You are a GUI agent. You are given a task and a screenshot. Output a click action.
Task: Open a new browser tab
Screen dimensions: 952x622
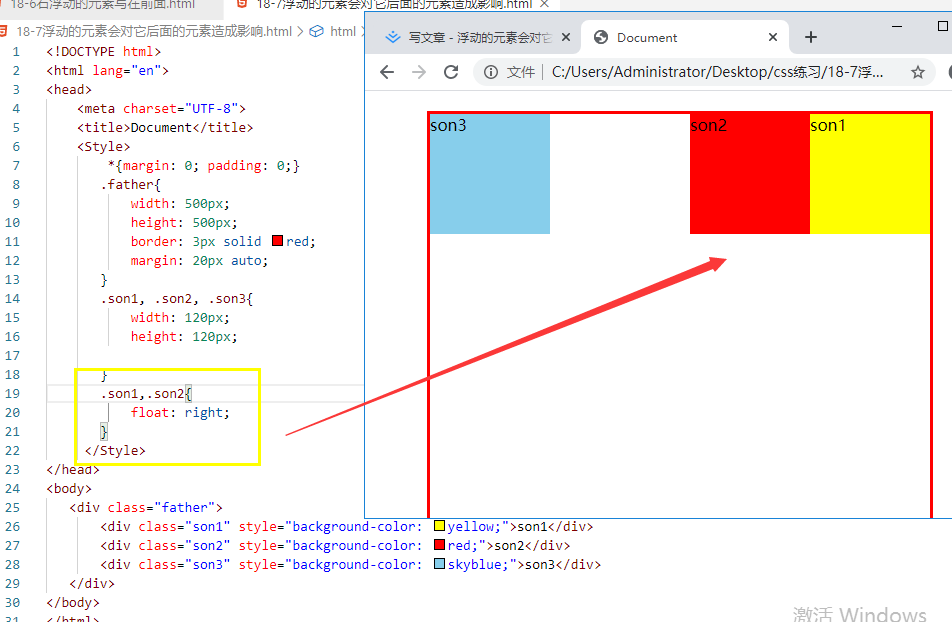tap(811, 38)
